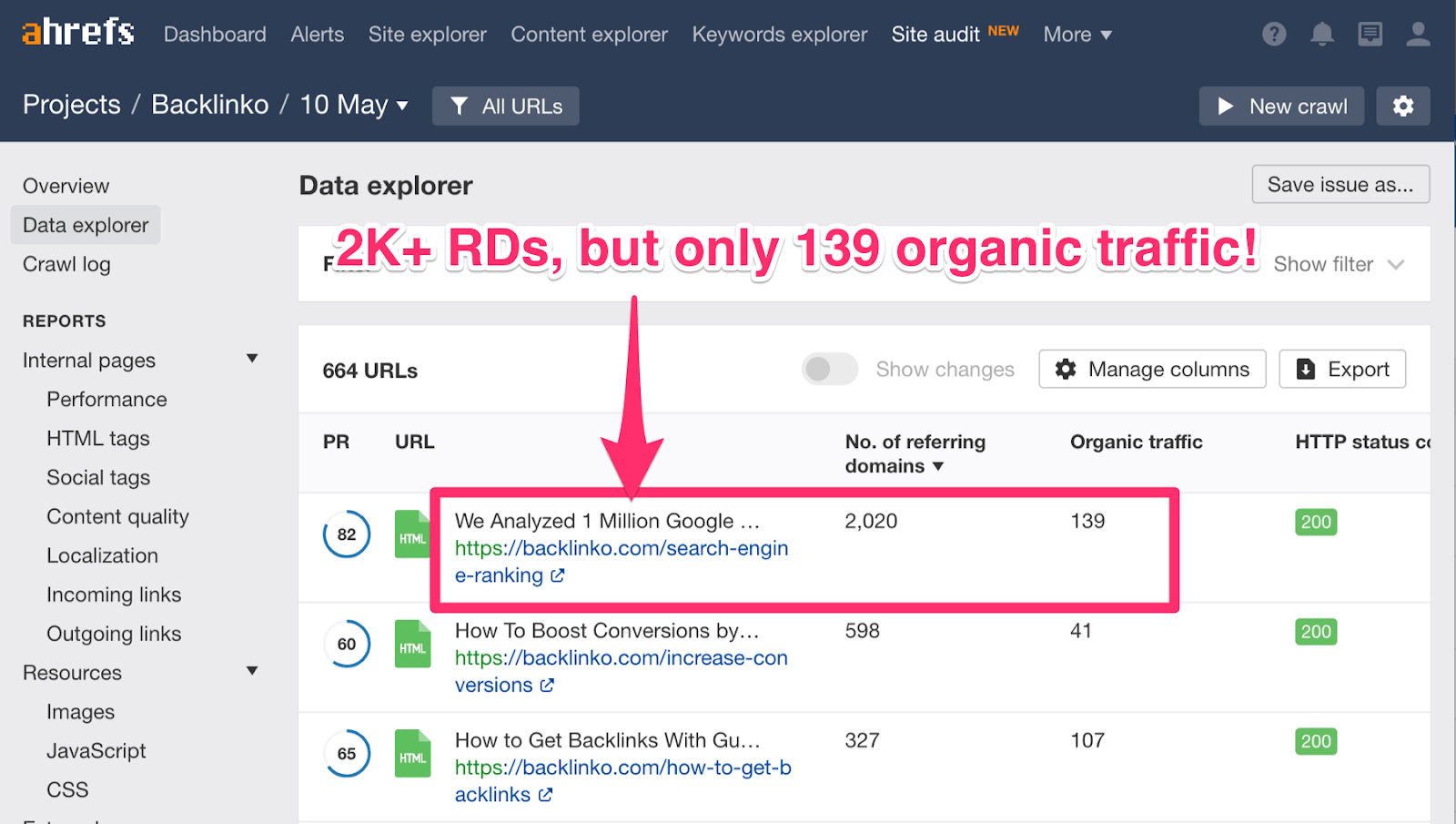Open Crawl log in sidebar

pos(66,264)
